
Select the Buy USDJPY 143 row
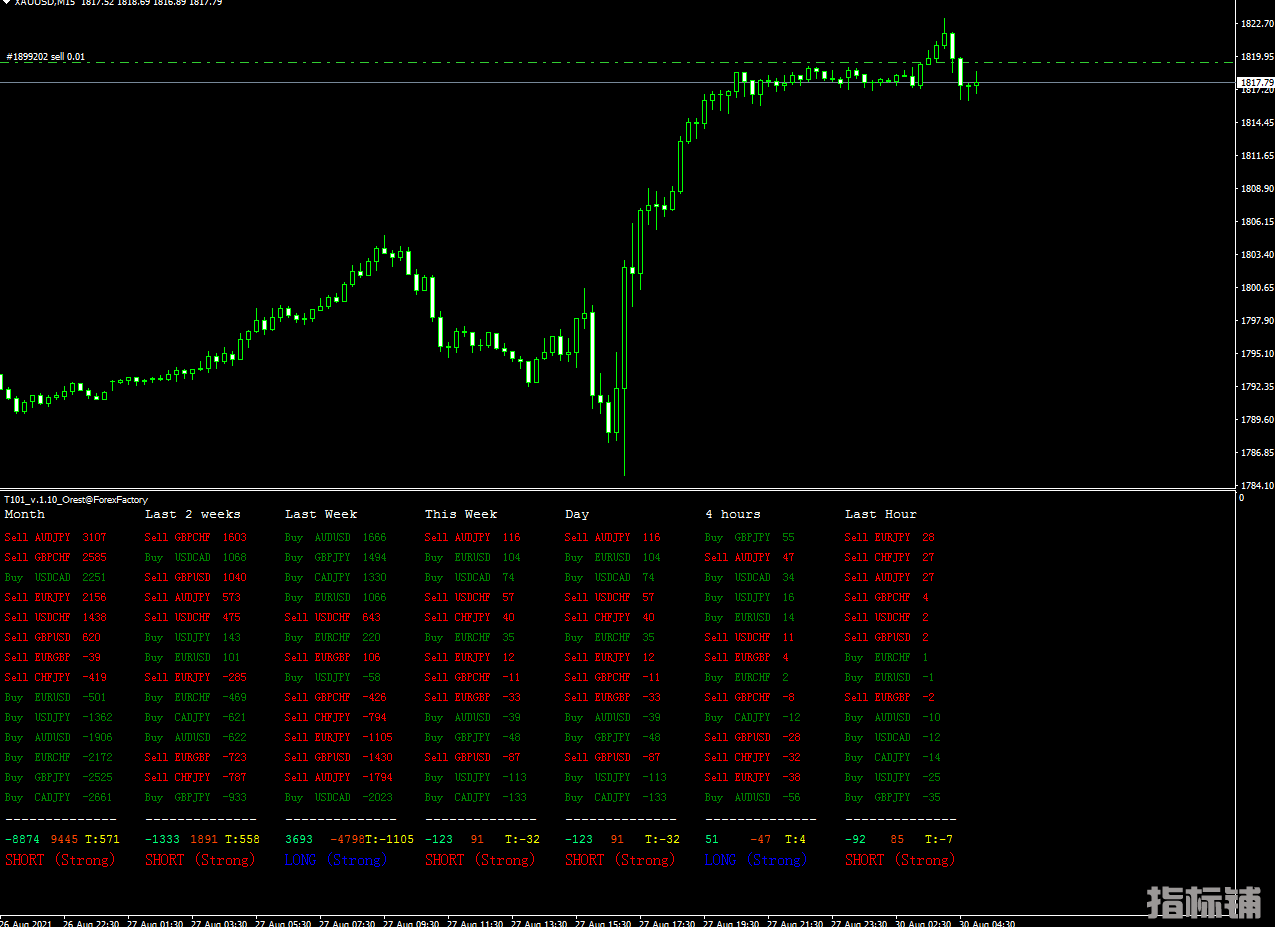[193, 637]
